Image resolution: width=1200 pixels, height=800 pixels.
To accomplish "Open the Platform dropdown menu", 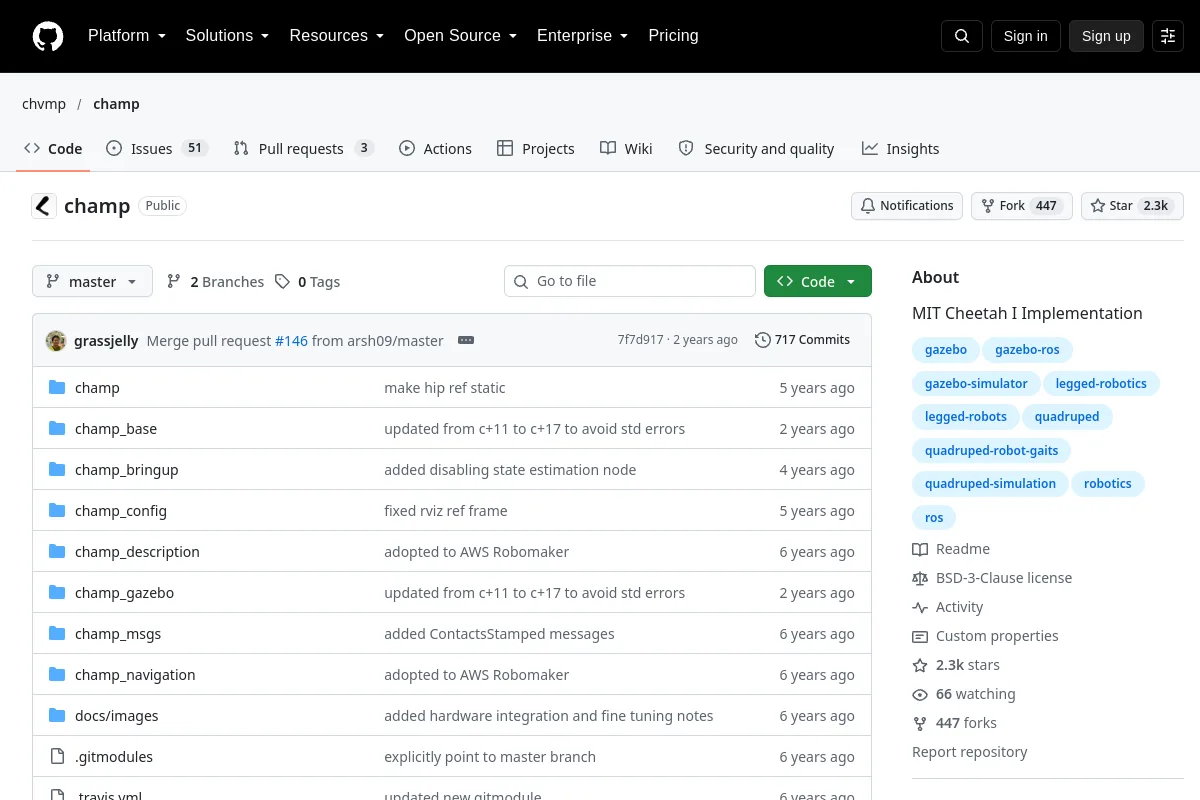I will 126,36.
